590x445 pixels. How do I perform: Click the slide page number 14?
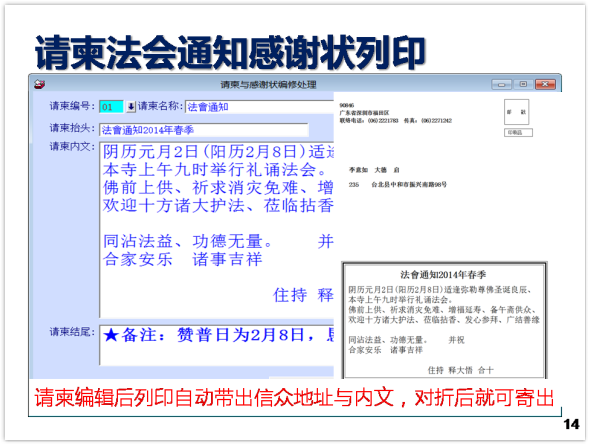[x=571, y=424]
